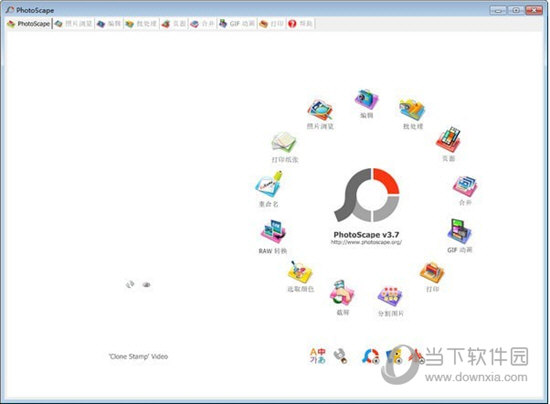Switch to the 照片浏览 tab in the toolbar
Image resolution: width=550 pixels, height=404 pixels.
click(x=73, y=24)
